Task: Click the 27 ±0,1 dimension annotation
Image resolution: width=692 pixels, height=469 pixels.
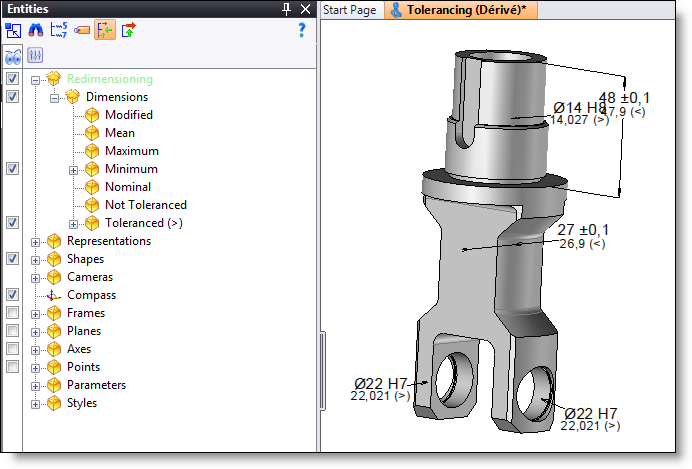Action: click(583, 230)
